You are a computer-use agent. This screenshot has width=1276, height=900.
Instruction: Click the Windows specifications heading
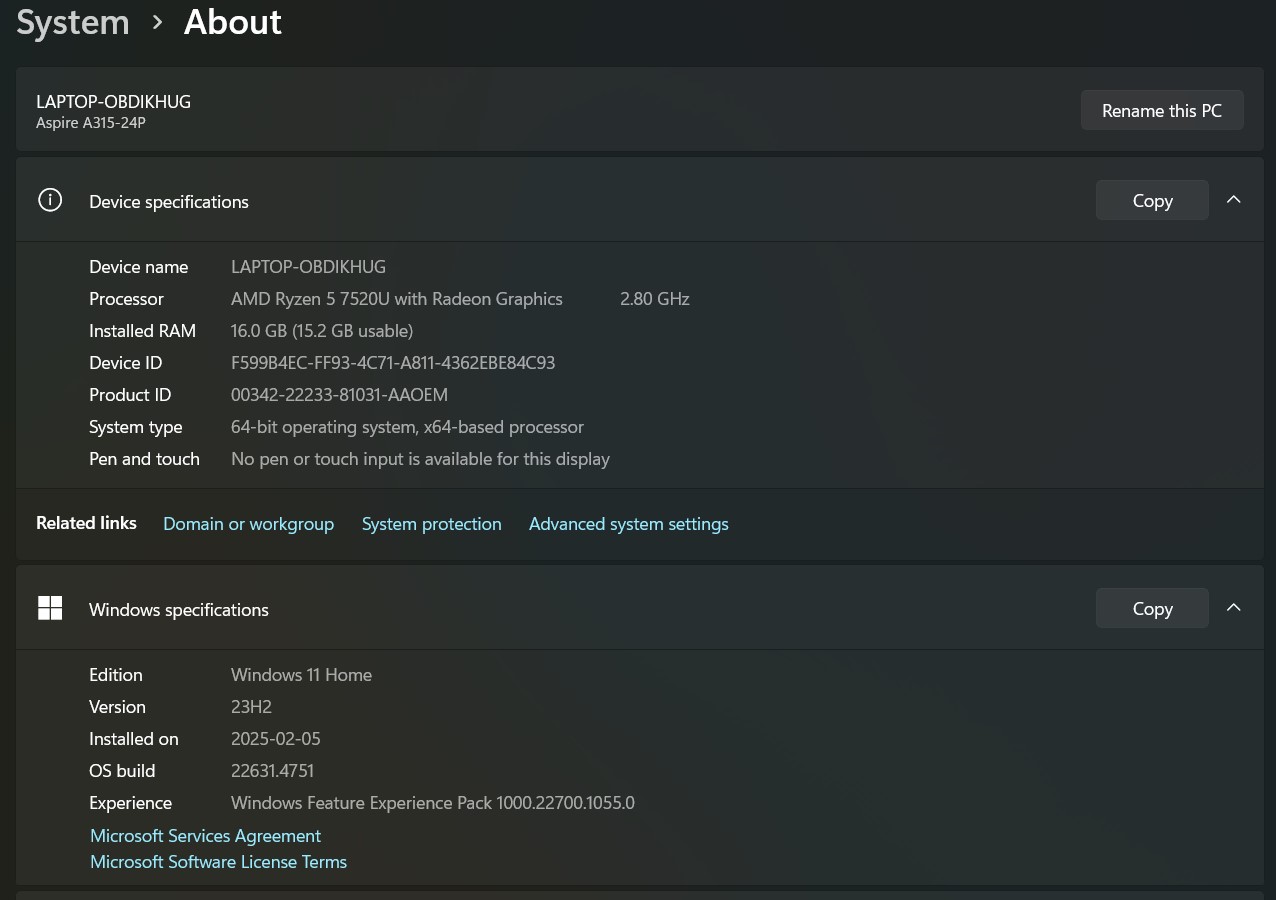(x=179, y=609)
